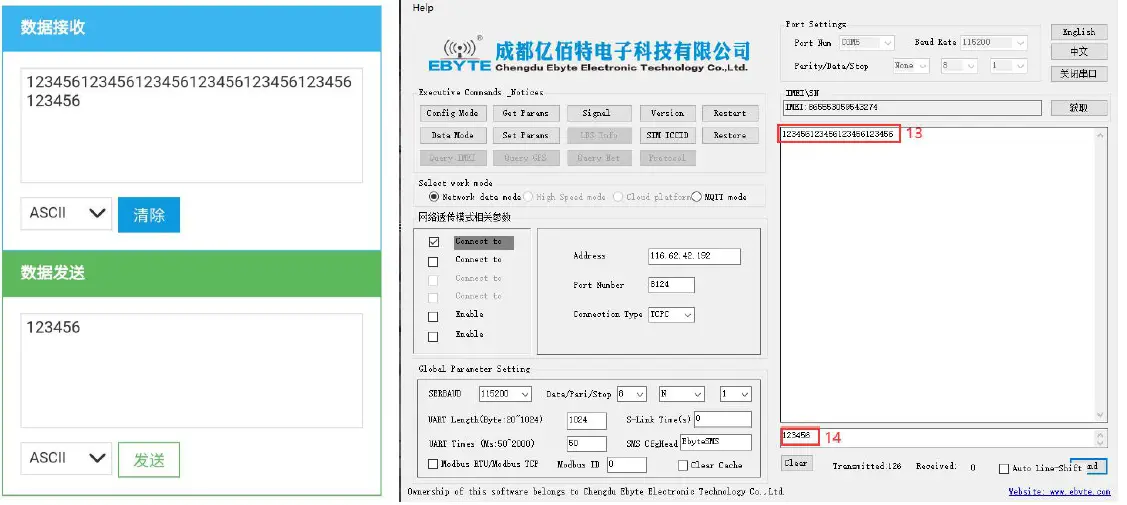Check the second Enable checkbox
Viewport: 1127px width, 505px height.
pos(433,336)
